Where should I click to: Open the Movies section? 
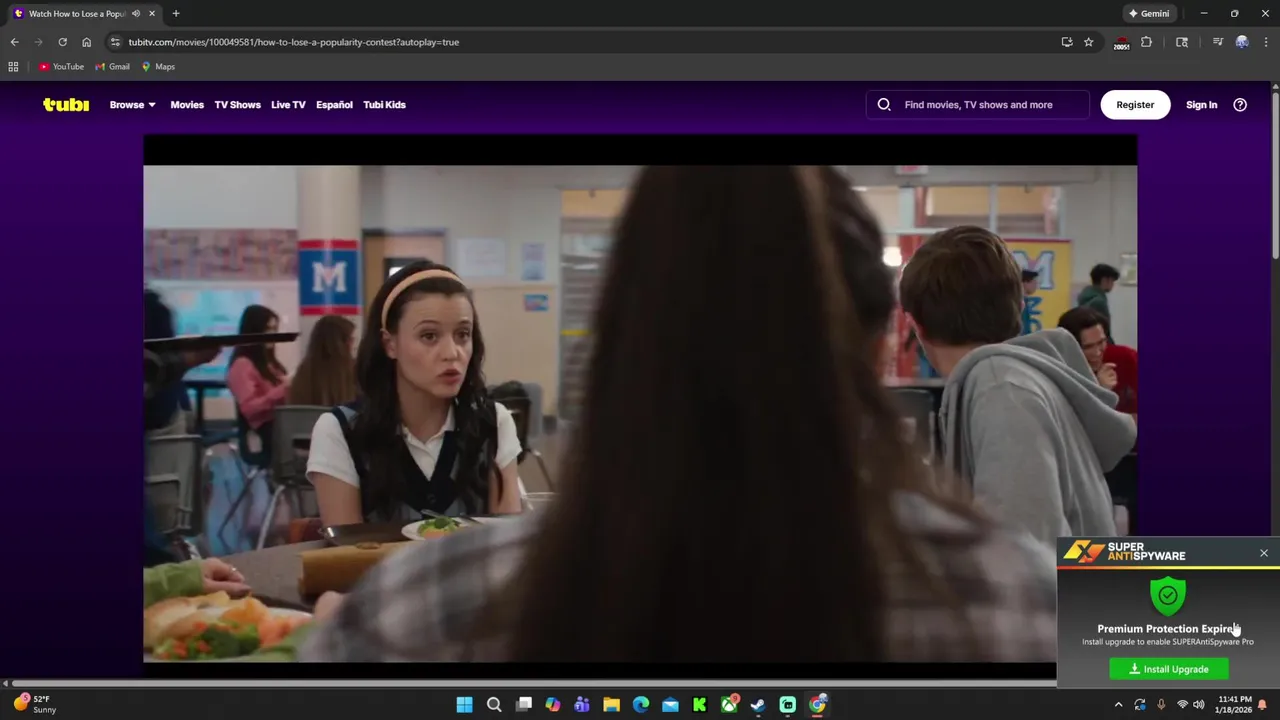187,104
